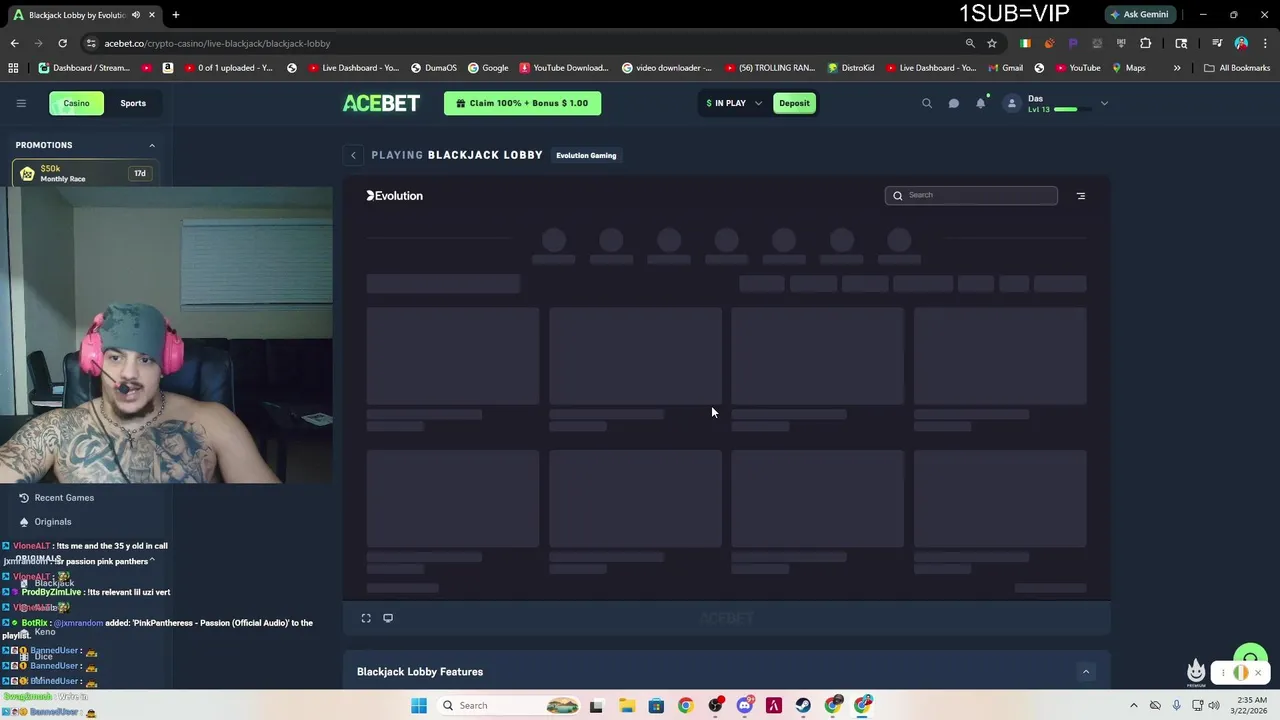The width and height of the screenshot is (1280, 720).
Task: Open the AceBet hamburger sidebar menu
Action: [21, 103]
